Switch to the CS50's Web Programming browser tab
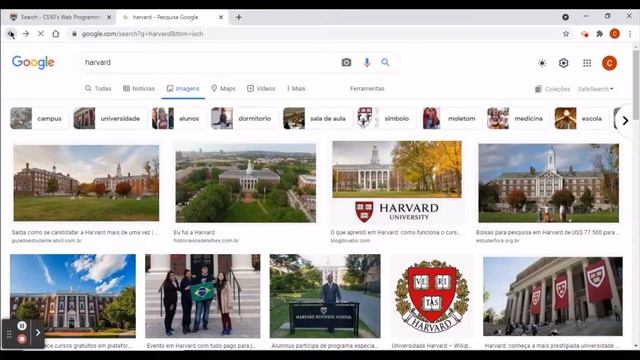Screen dimensions: 640x360 59,17
